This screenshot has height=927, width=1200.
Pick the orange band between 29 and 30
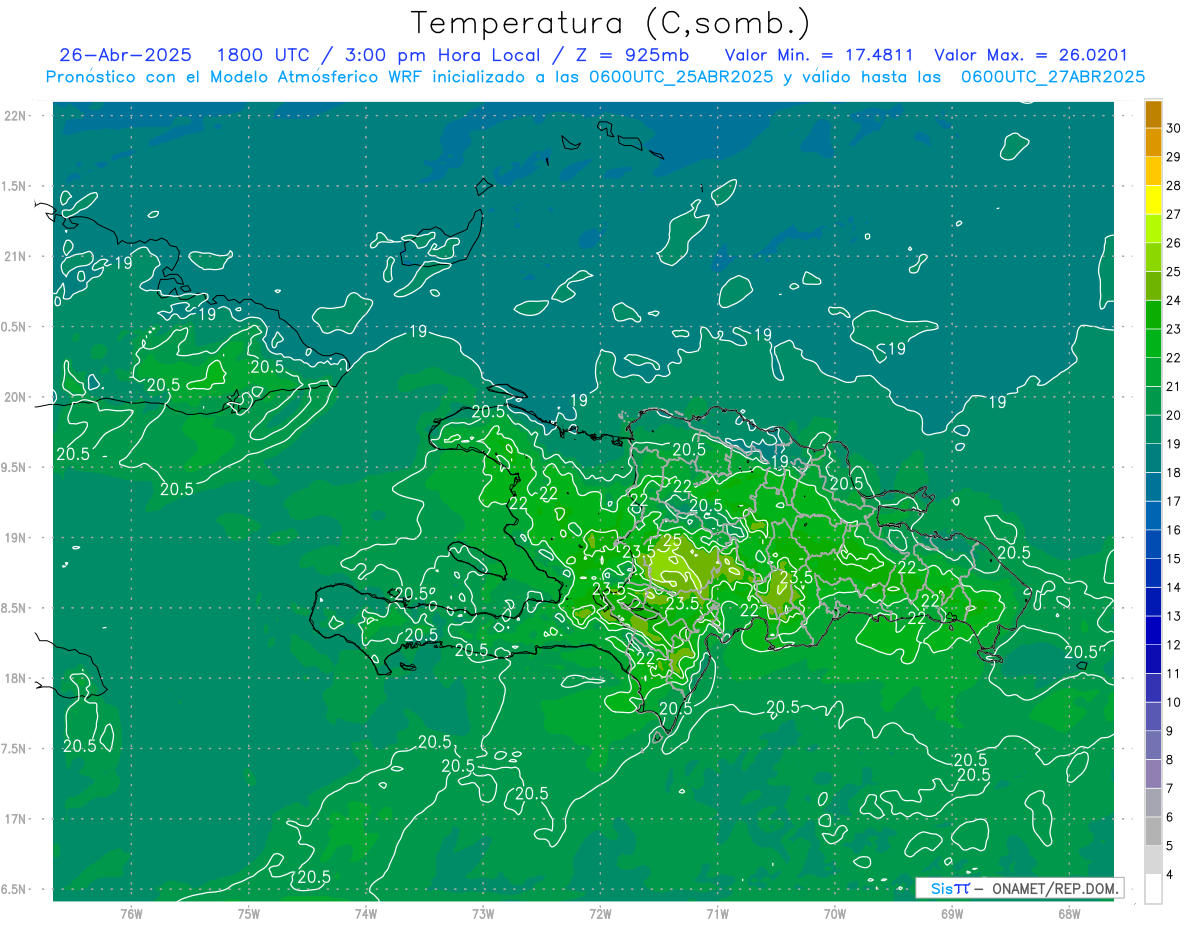(x=1154, y=142)
